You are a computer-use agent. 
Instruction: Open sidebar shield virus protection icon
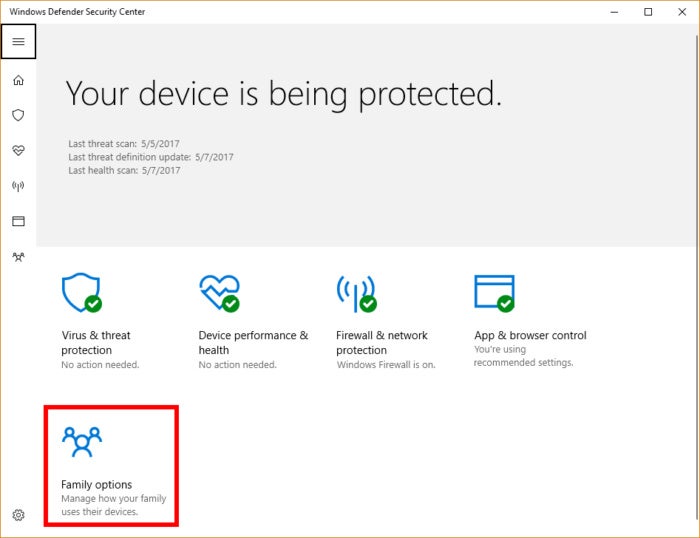(x=18, y=115)
